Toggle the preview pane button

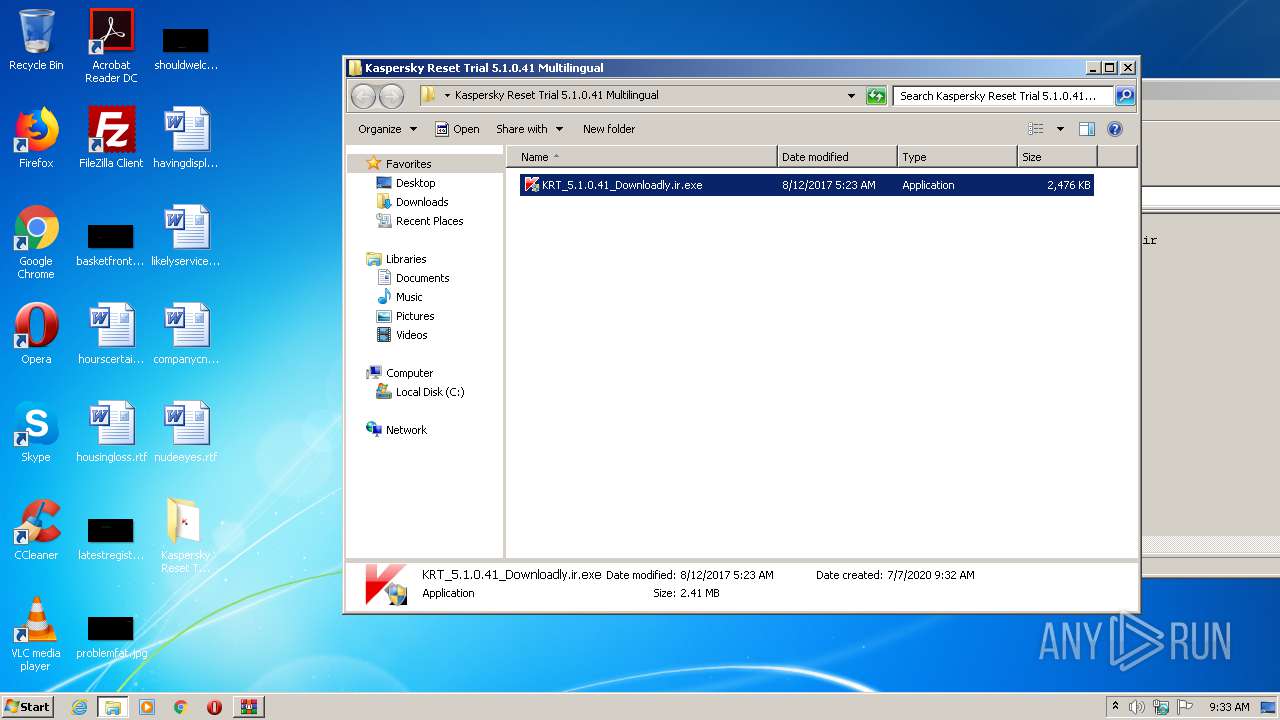click(1087, 129)
